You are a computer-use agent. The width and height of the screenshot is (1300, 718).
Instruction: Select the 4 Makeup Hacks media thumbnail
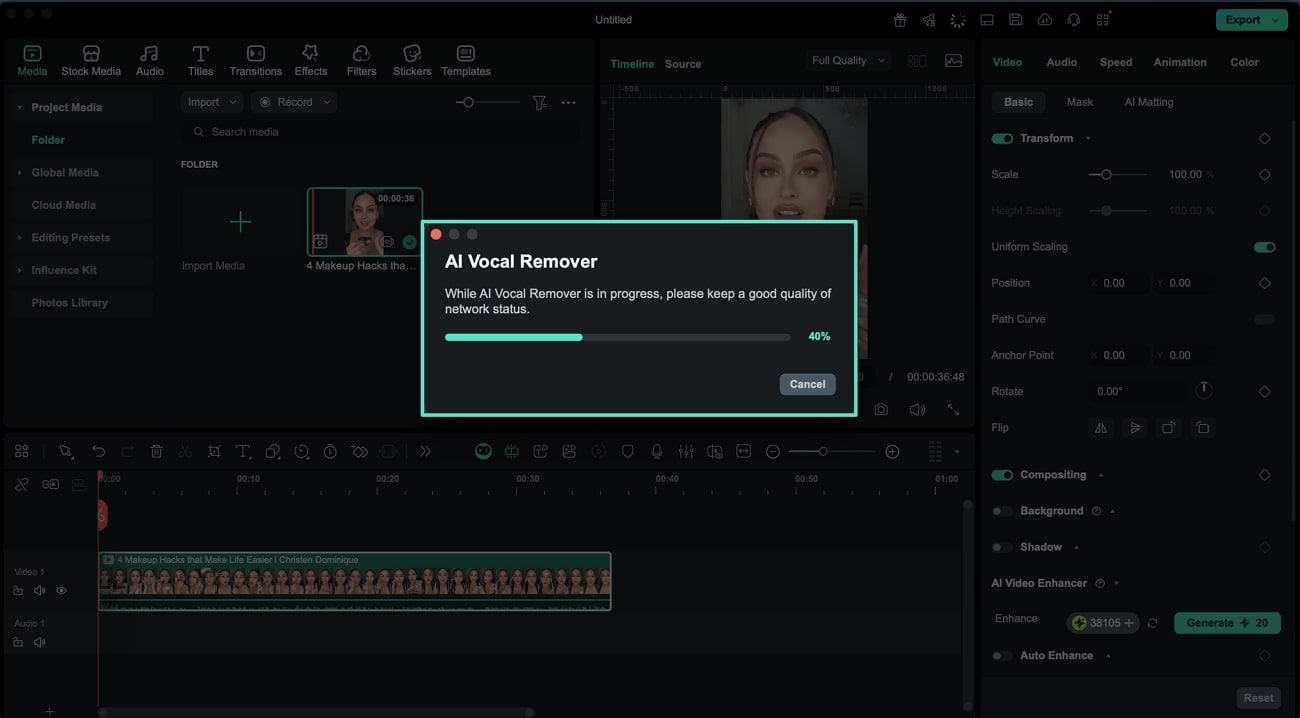(364, 222)
